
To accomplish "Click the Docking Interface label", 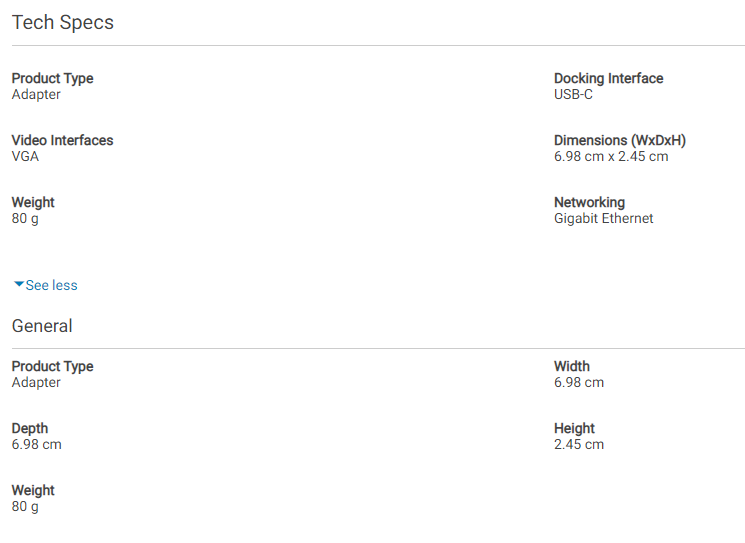I will [x=608, y=78].
